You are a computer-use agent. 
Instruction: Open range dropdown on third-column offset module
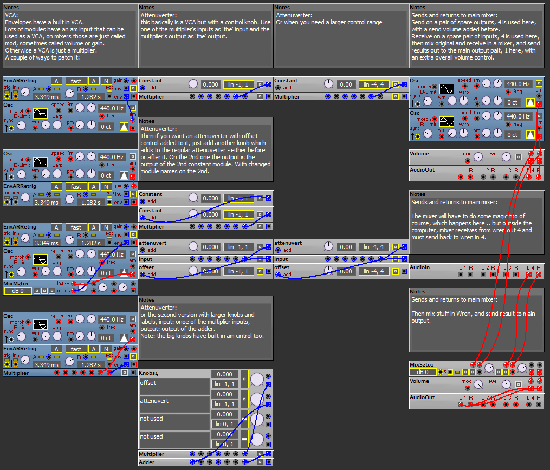[374, 271]
